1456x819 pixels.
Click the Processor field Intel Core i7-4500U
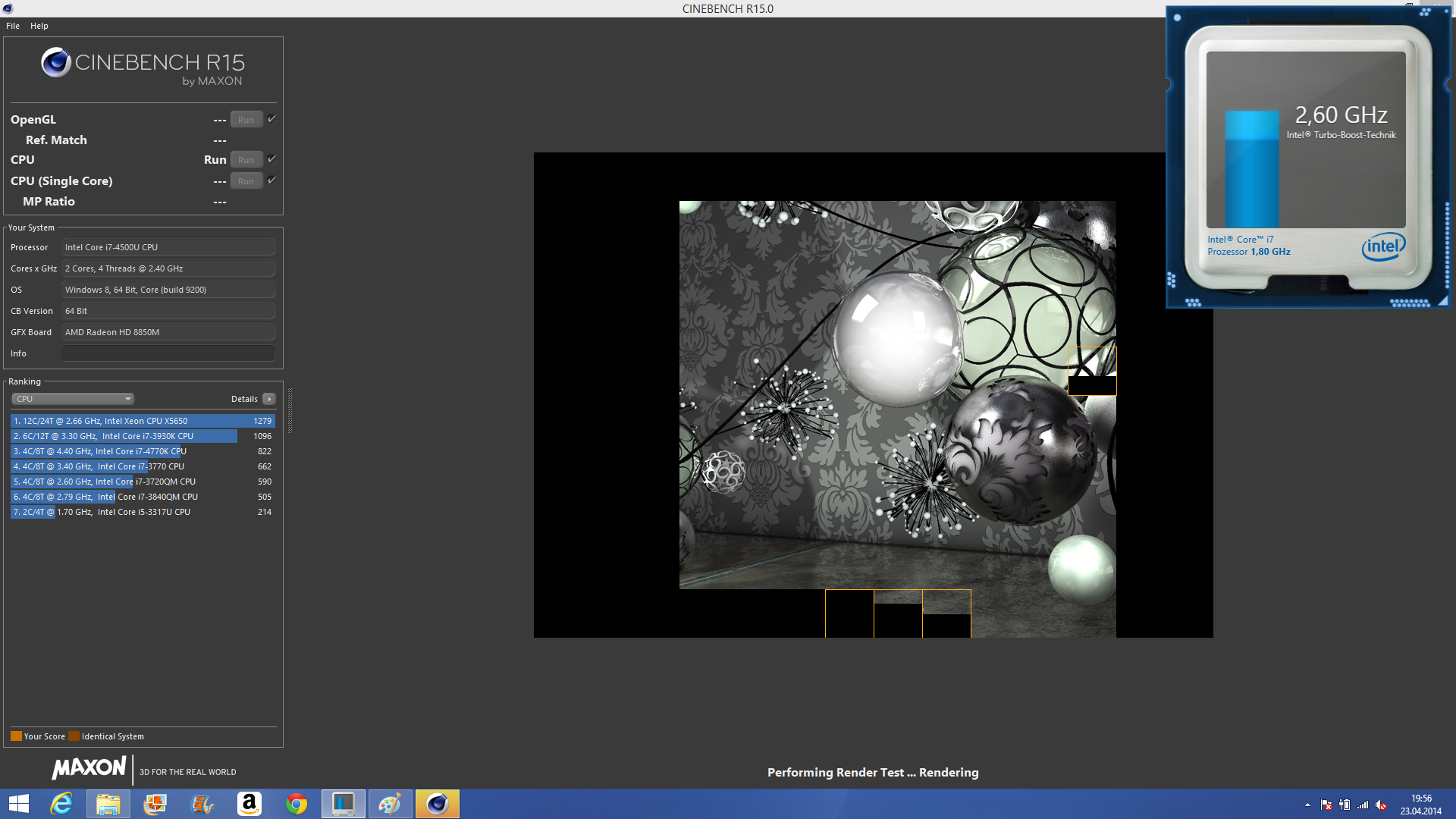[168, 247]
